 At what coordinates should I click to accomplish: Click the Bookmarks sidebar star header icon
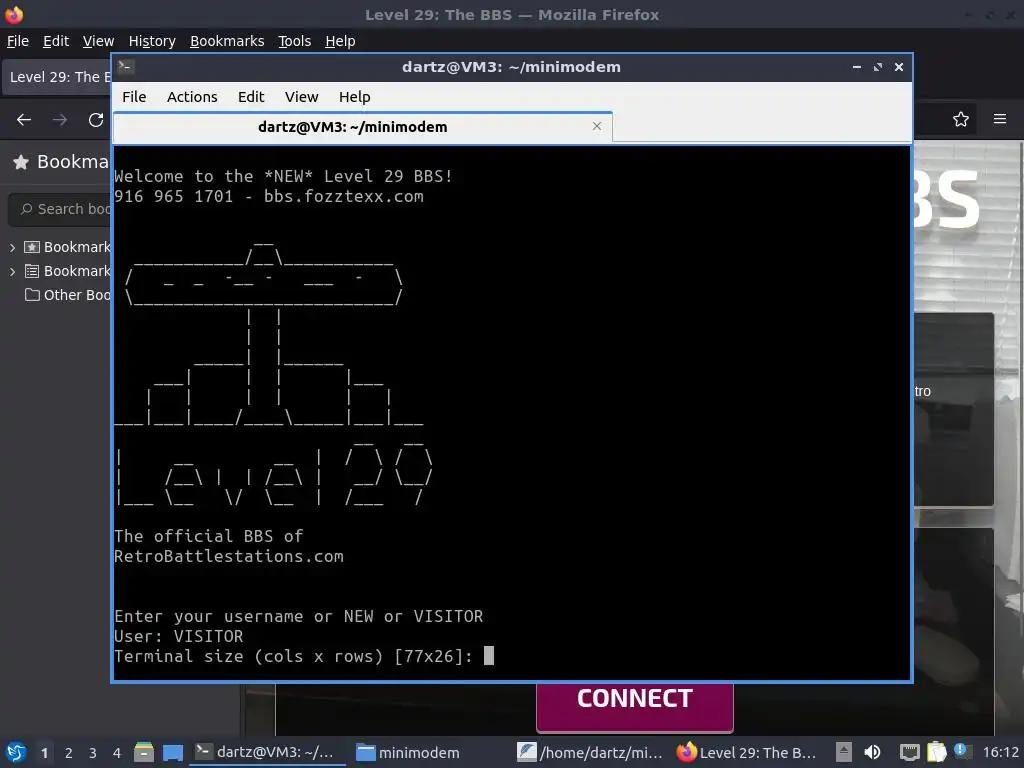(x=21, y=162)
